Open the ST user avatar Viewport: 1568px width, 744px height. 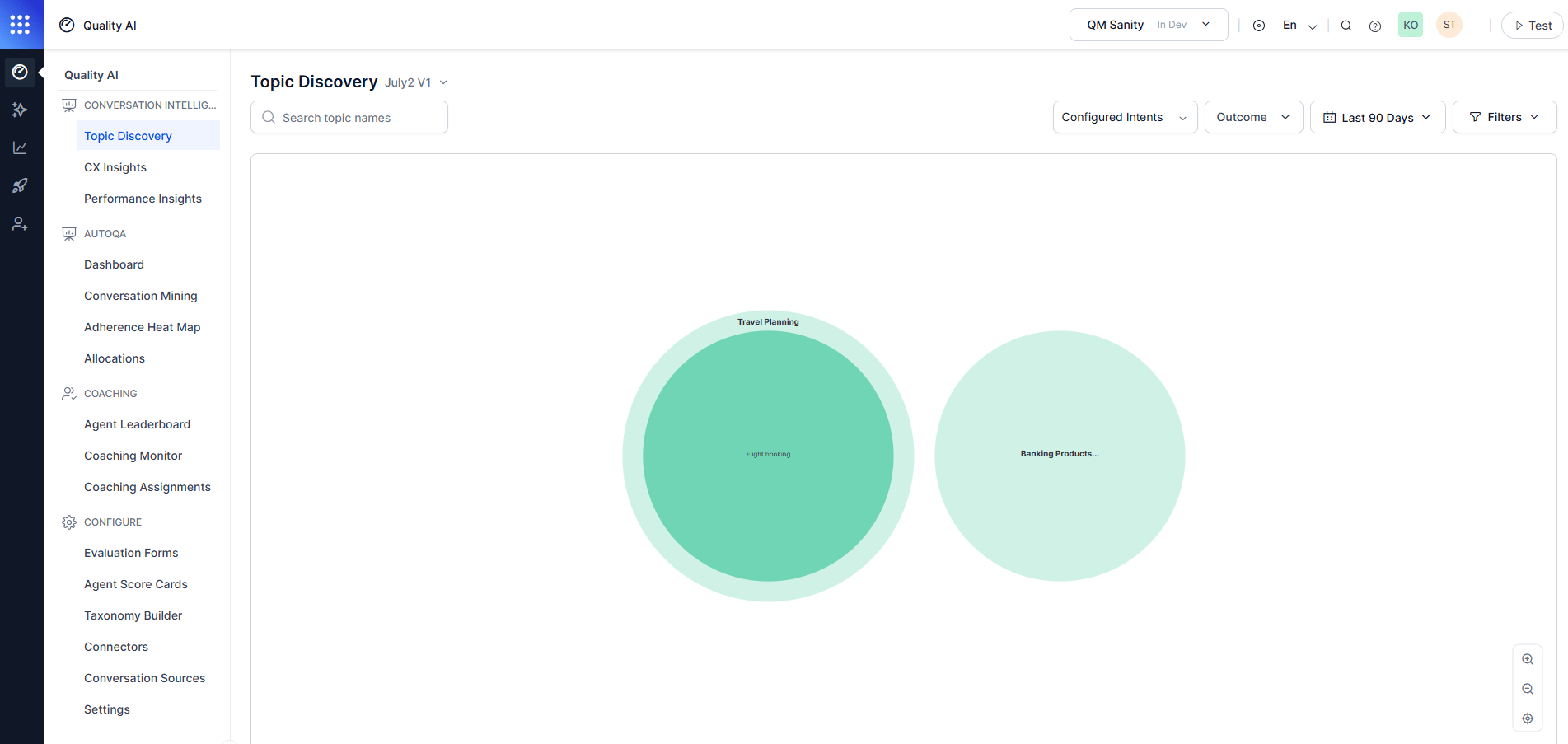point(1449,25)
